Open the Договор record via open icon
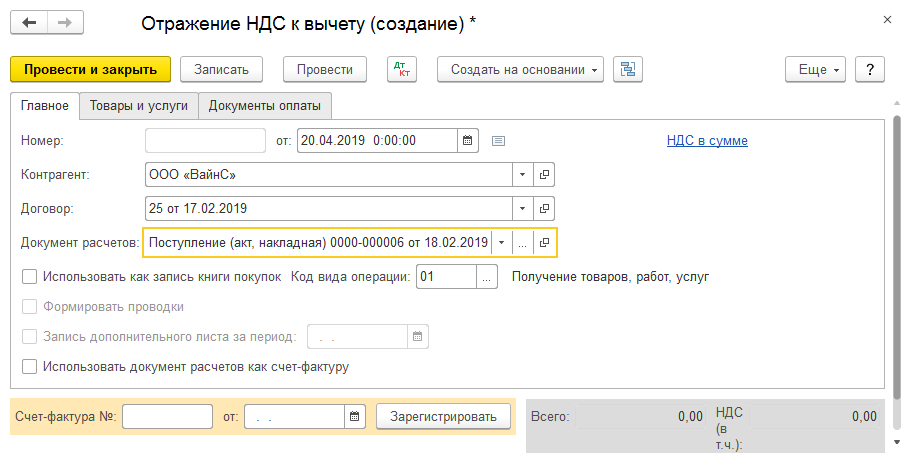This screenshot has width=904, height=458. click(x=545, y=208)
